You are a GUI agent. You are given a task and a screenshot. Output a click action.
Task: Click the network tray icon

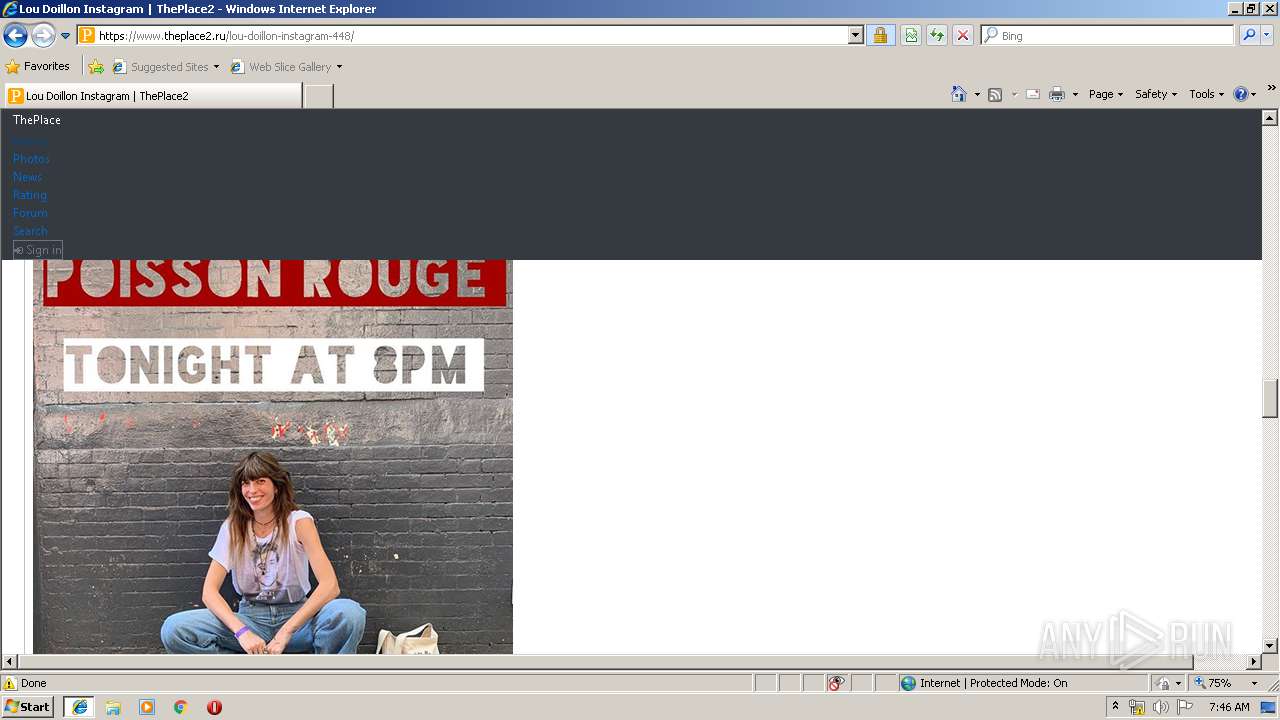coord(1137,707)
